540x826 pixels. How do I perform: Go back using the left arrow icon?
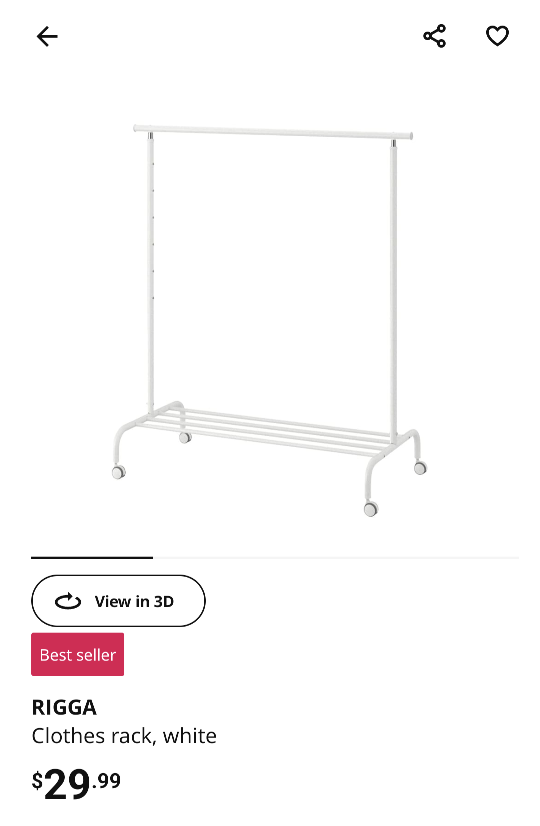tap(47, 36)
